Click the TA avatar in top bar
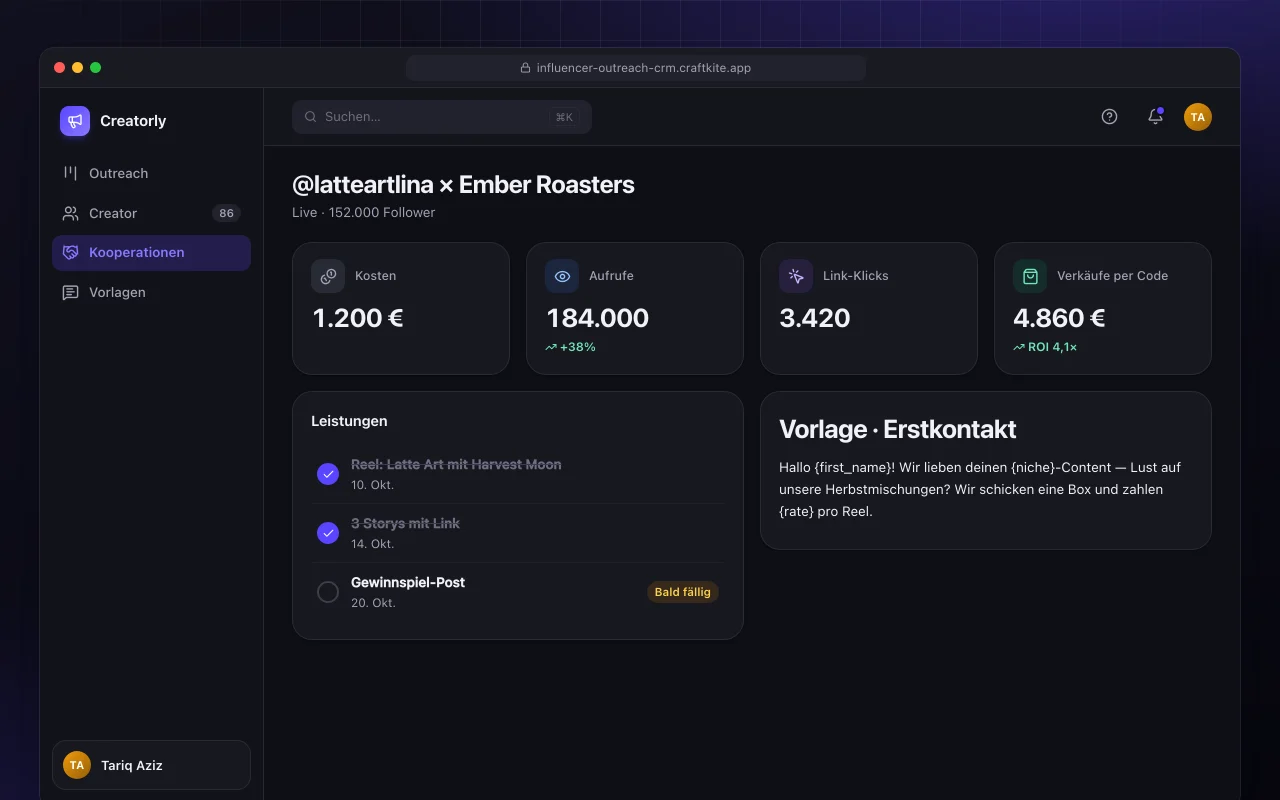 point(1198,117)
